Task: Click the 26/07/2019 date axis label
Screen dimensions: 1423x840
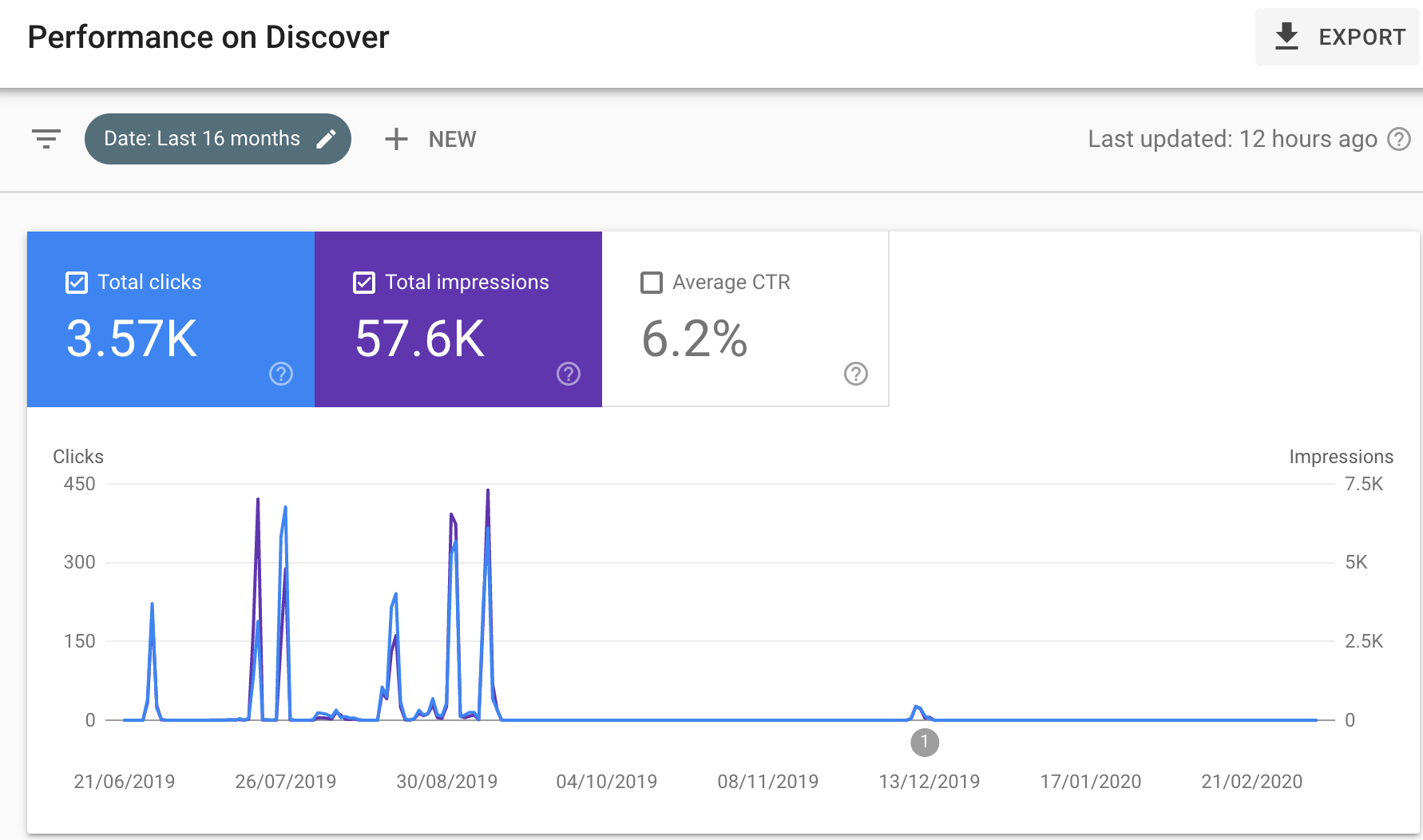Action: [286, 782]
